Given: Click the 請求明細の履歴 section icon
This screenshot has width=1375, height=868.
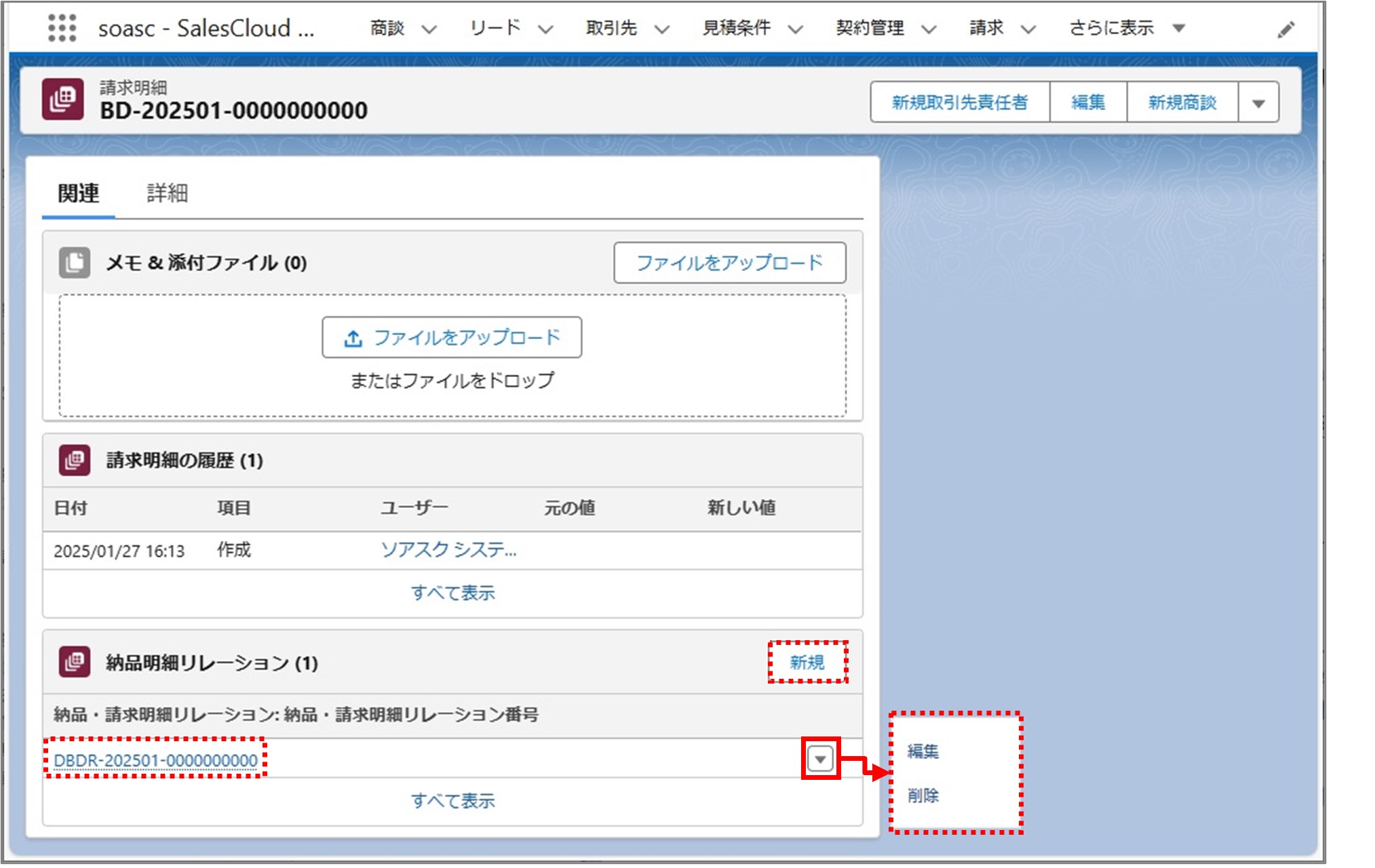Looking at the screenshot, I should click(75, 460).
